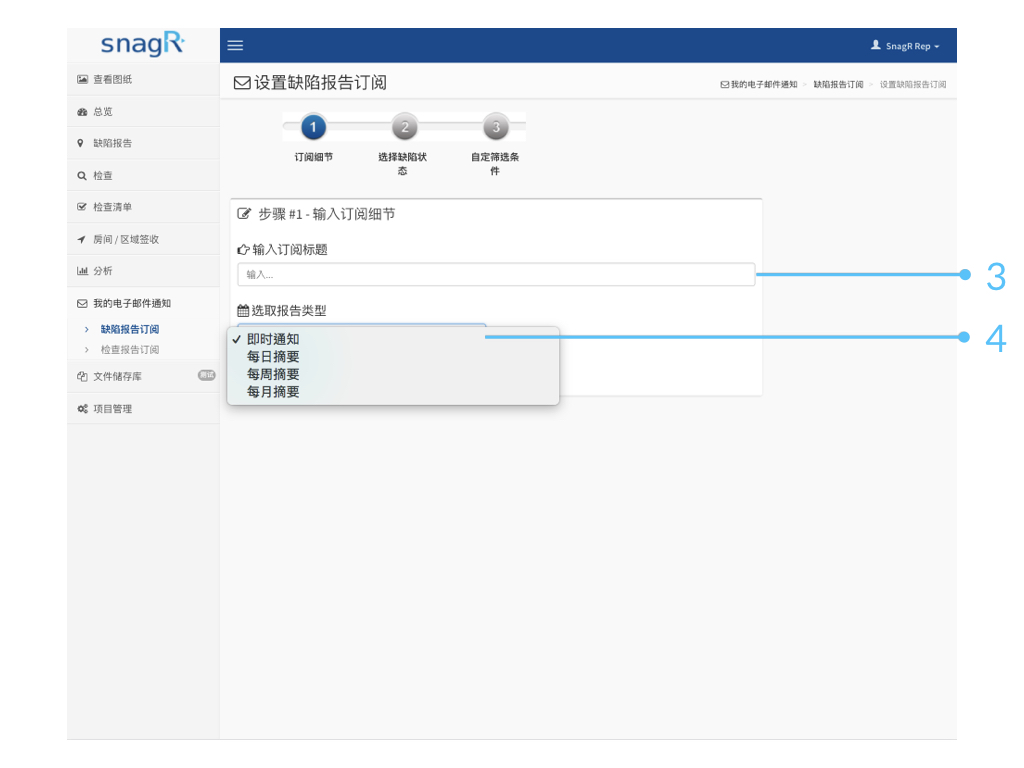The width and height of the screenshot is (1024, 768).
Task: Click the gears icon beside 项目管理
Action: (x=82, y=408)
